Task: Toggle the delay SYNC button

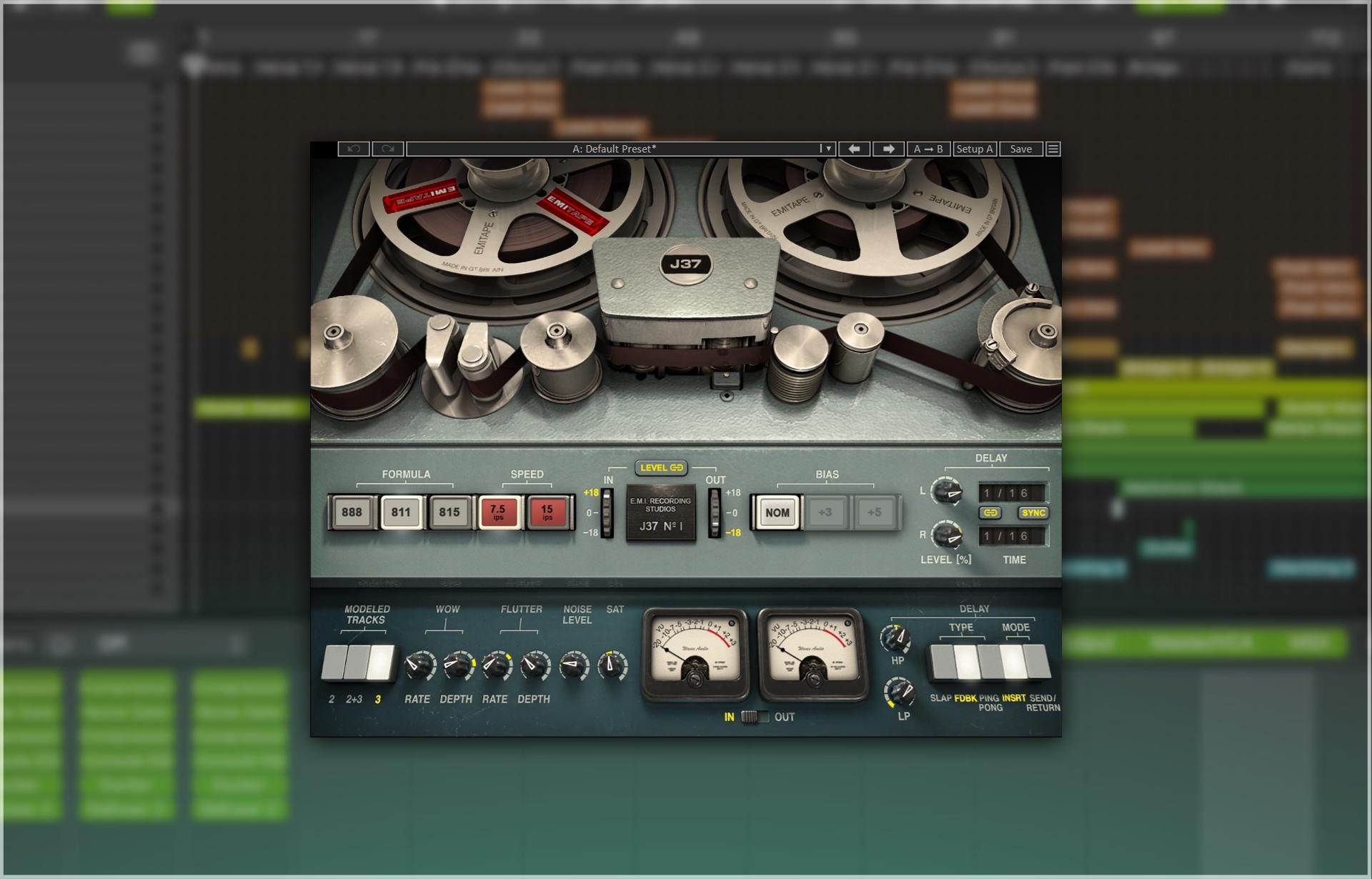Action: click(x=1033, y=512)
